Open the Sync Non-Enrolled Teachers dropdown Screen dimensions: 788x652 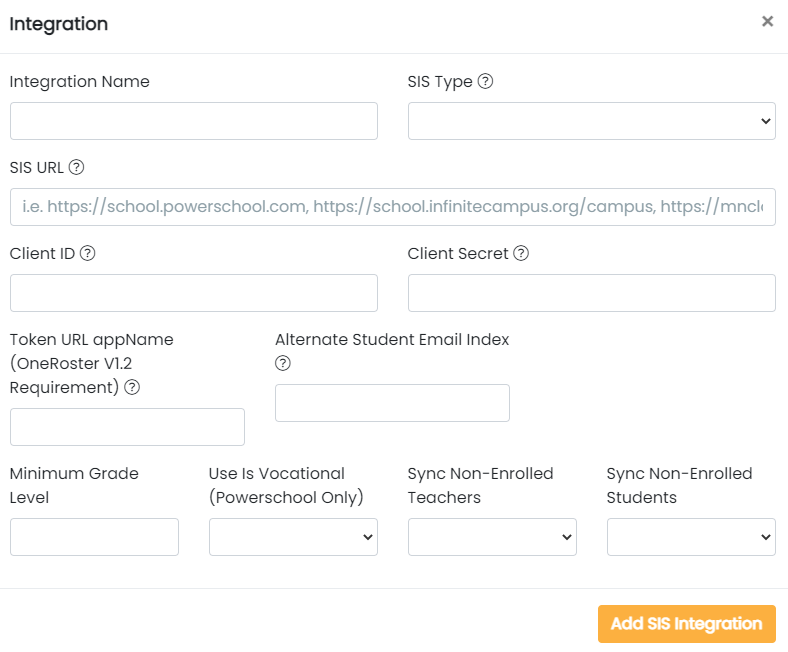click(x=492, y=537)
